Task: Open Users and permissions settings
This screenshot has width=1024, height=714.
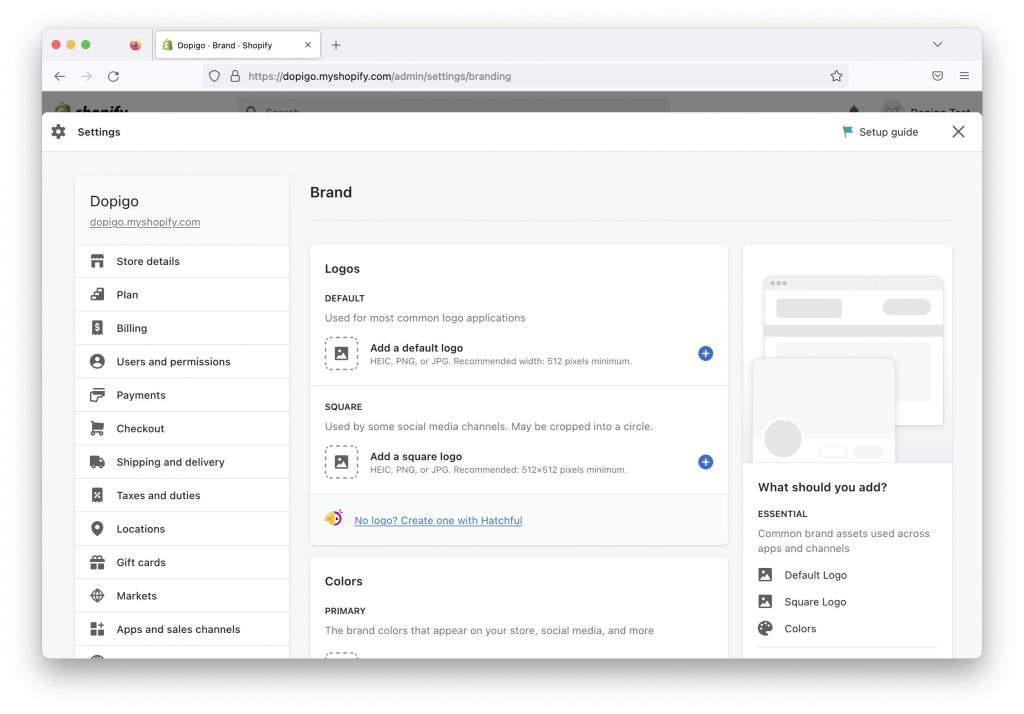Action: tap(182, 361)
